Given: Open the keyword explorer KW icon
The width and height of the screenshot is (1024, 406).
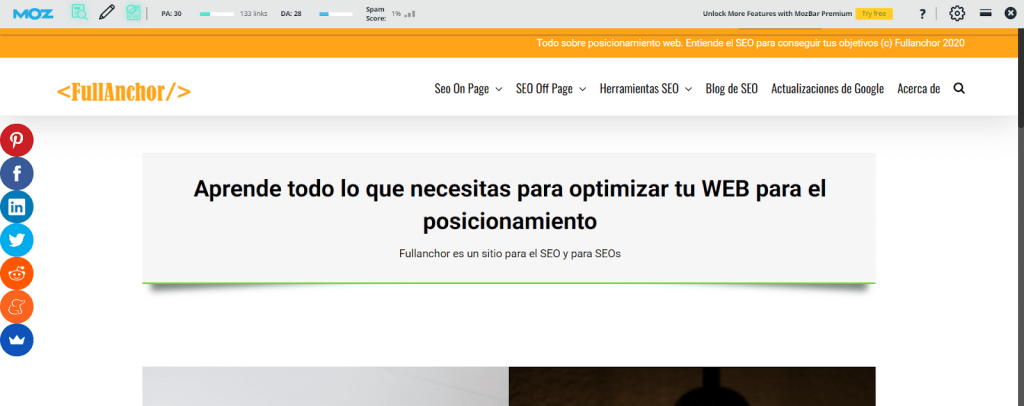Looking at the screenshot, I should 133,12.
